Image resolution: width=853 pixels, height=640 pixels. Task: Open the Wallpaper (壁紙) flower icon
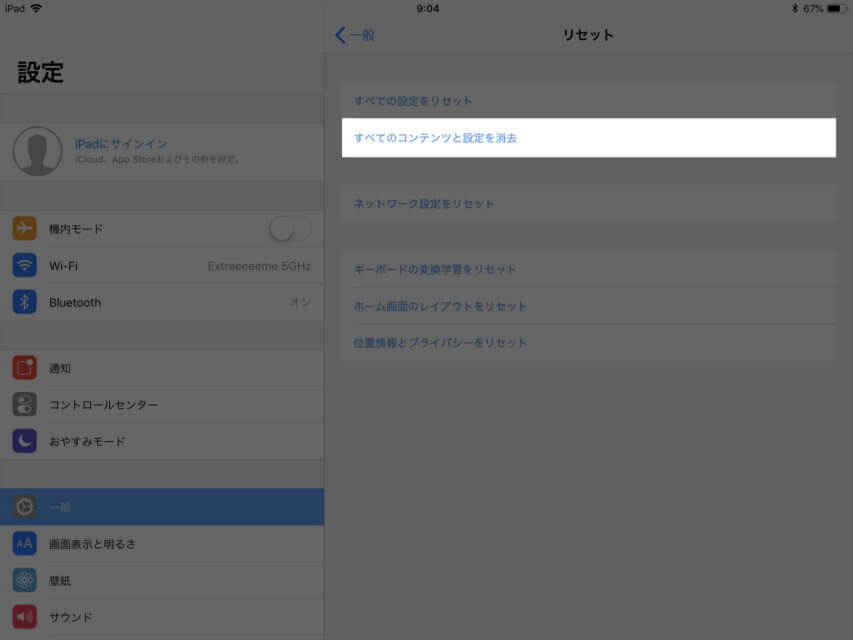tap(24, 580)
